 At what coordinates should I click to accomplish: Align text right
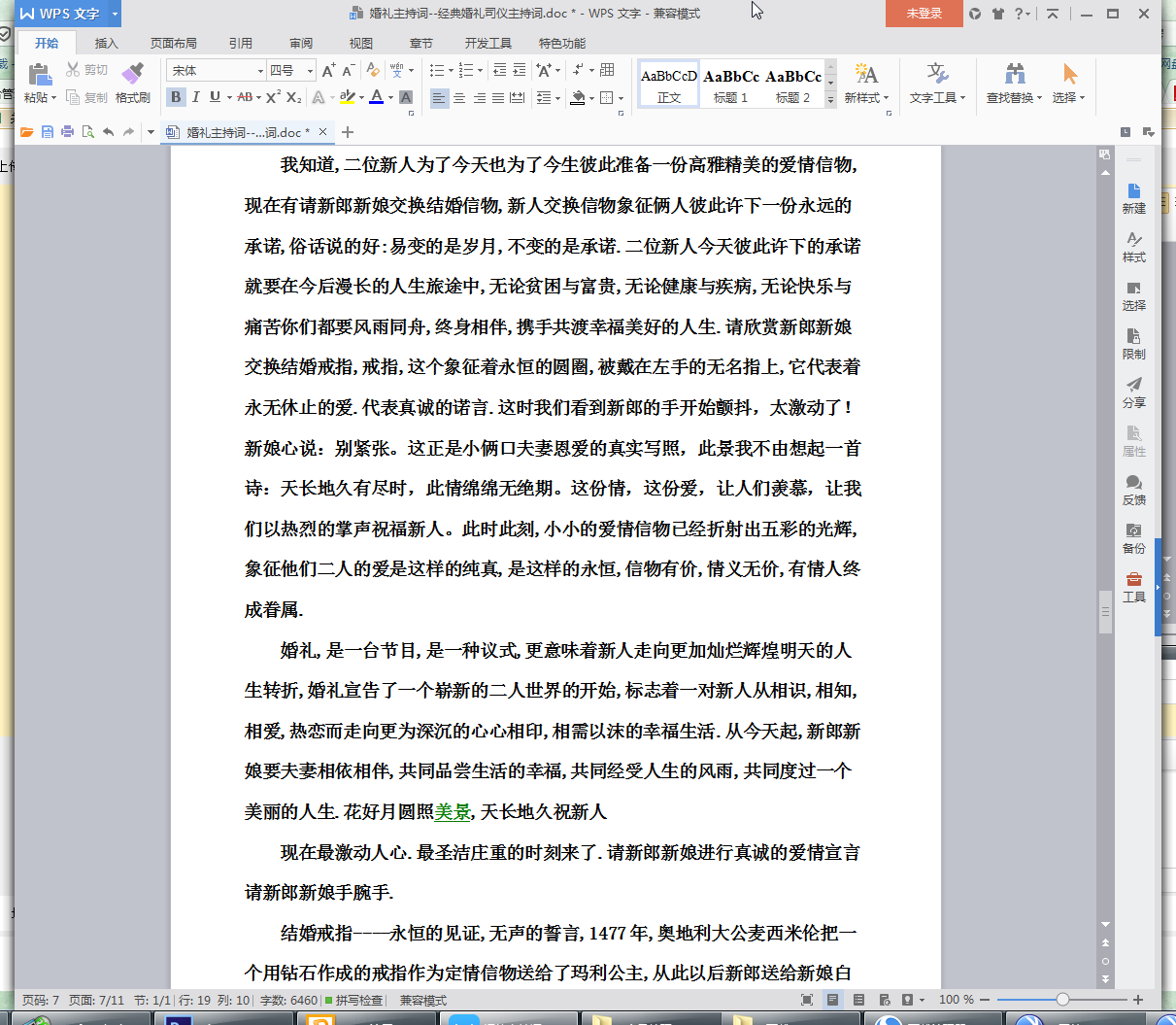pos(479,97)
